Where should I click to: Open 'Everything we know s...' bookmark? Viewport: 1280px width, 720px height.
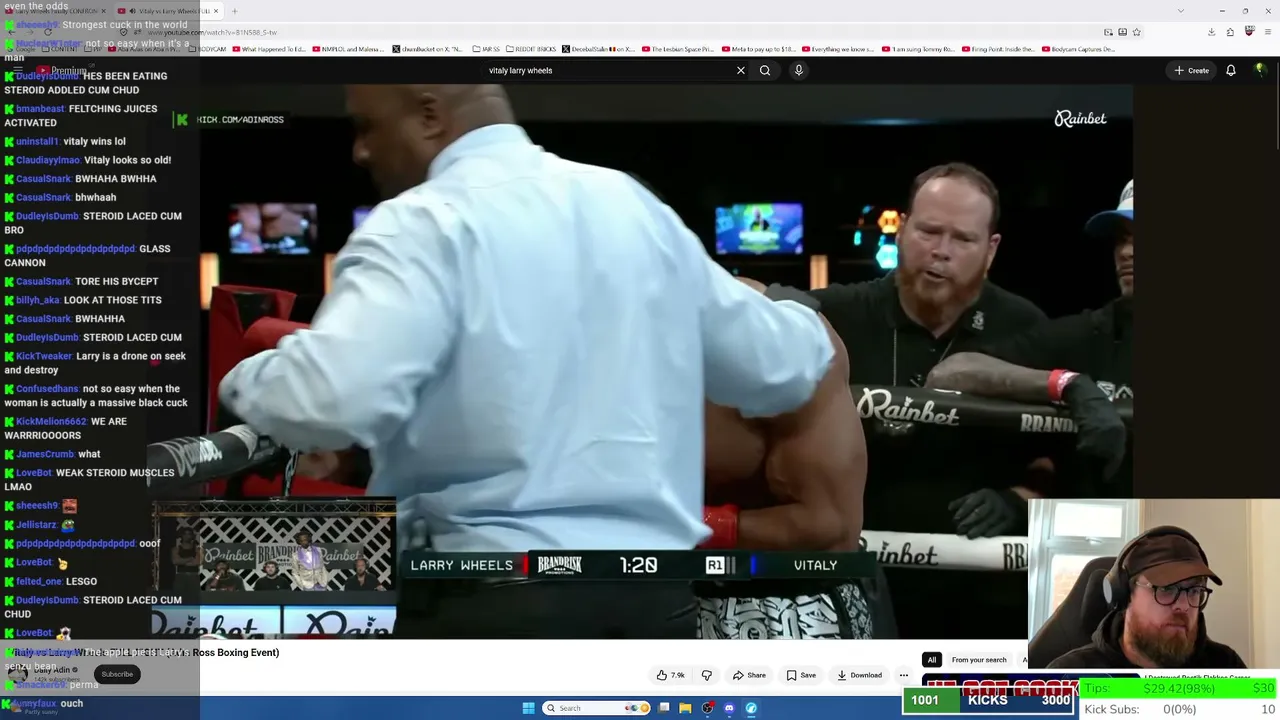coord(839,49)
